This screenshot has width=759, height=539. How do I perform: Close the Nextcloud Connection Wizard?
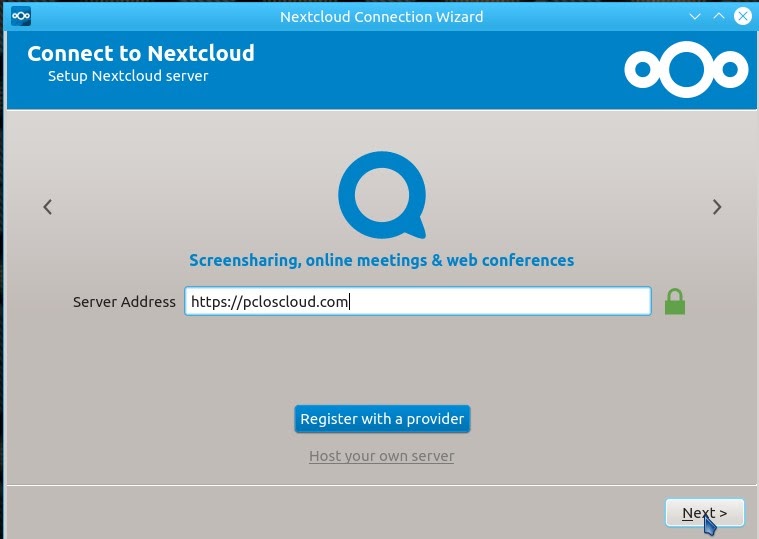click(x=743, y=16)
